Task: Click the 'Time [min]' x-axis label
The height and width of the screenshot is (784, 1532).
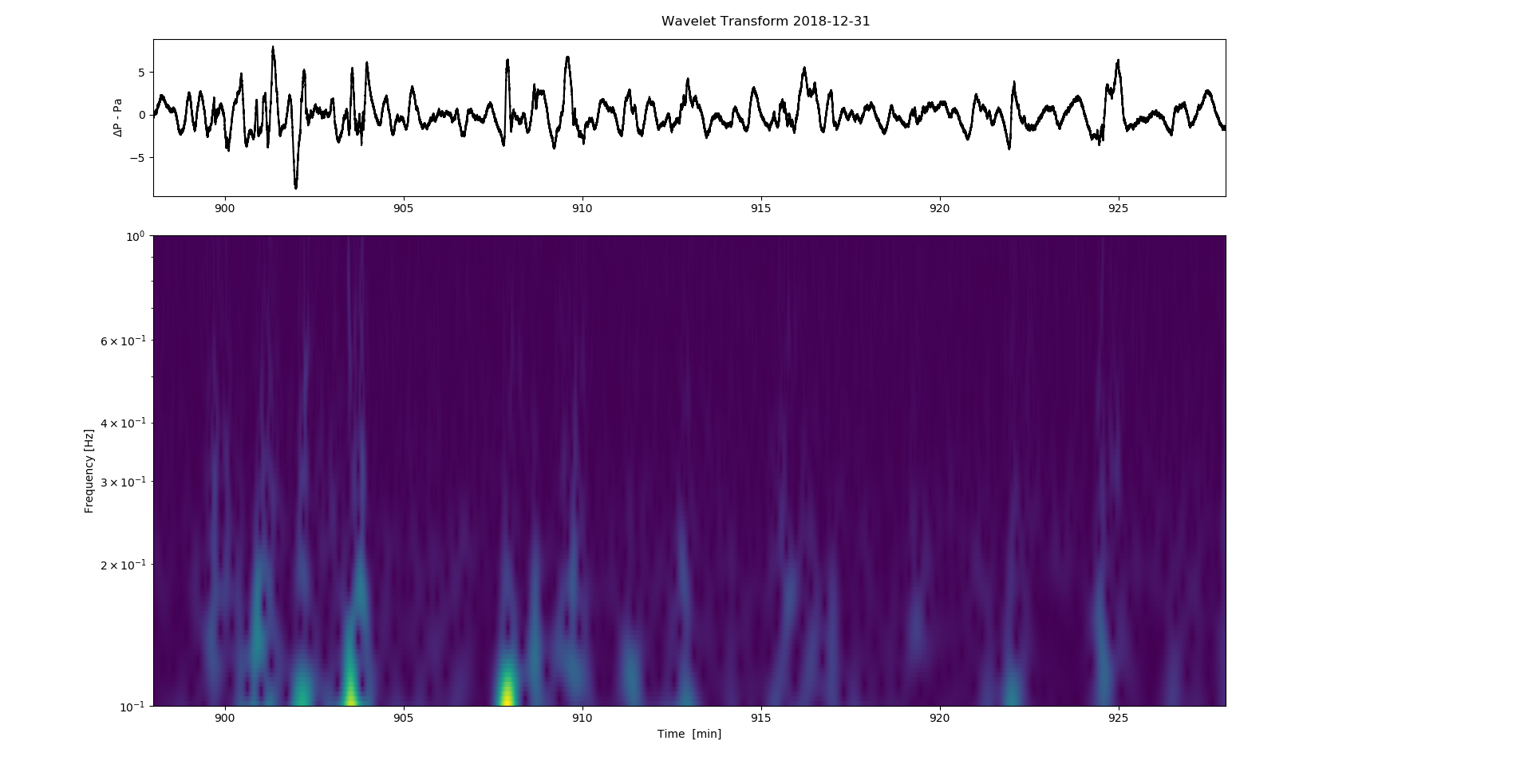Action: [x=689, y=734]
